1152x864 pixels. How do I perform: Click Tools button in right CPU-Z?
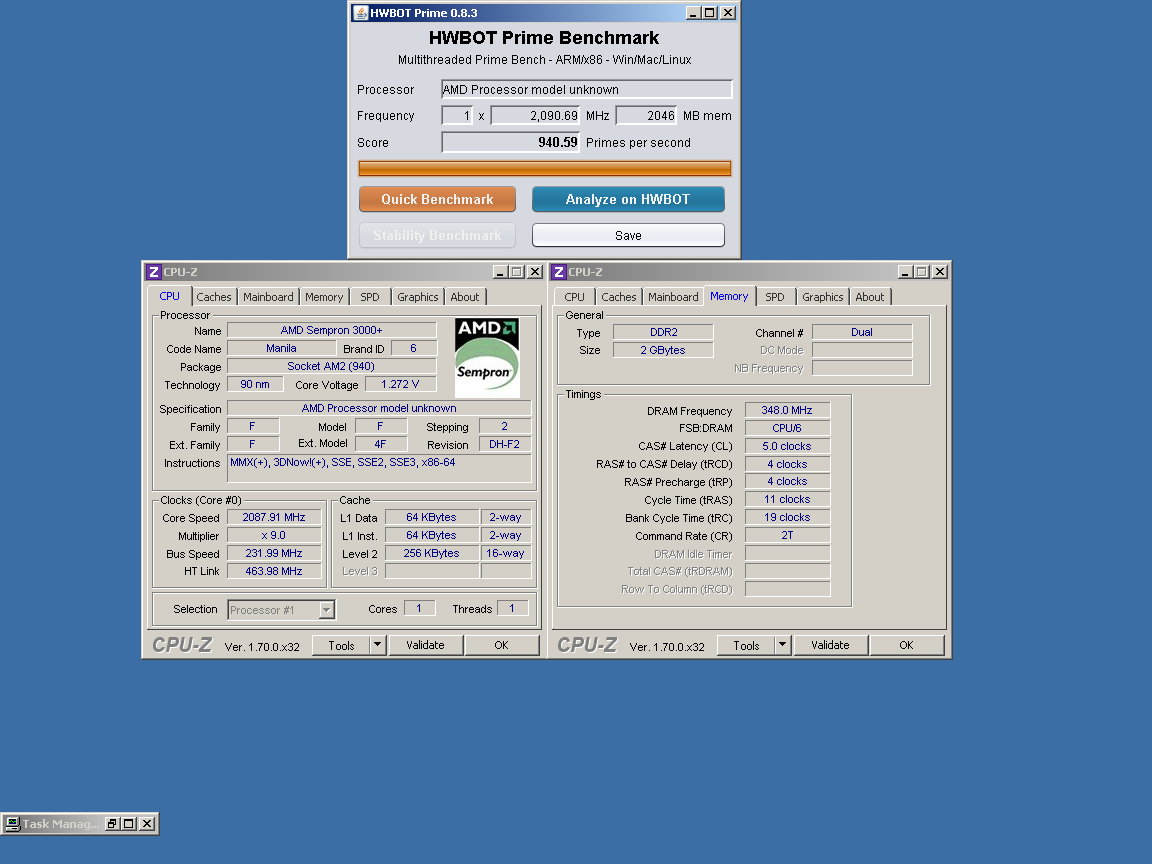pyautogui.click(x=746, y=645)
